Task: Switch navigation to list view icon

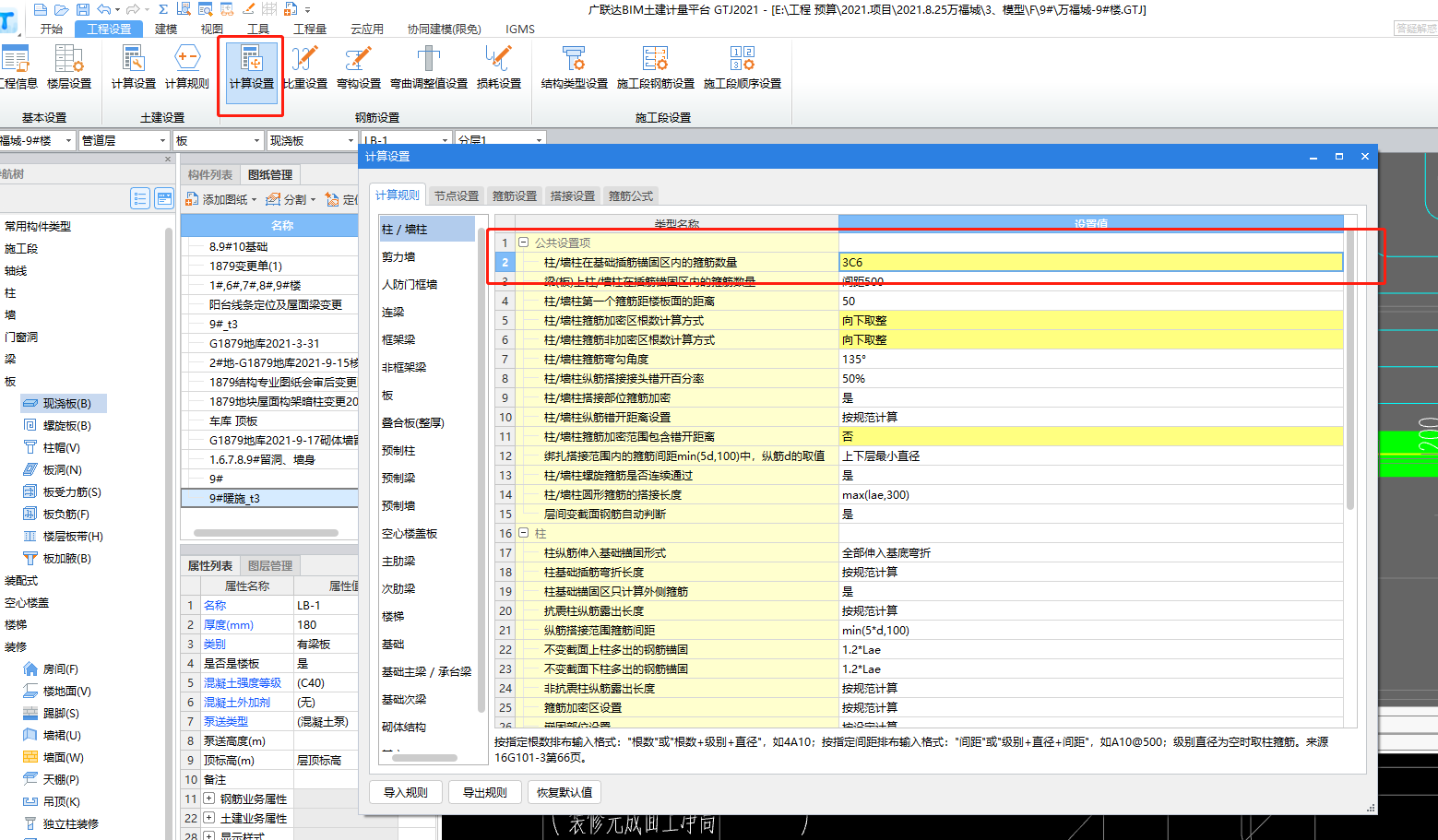Action: (140, 198)
